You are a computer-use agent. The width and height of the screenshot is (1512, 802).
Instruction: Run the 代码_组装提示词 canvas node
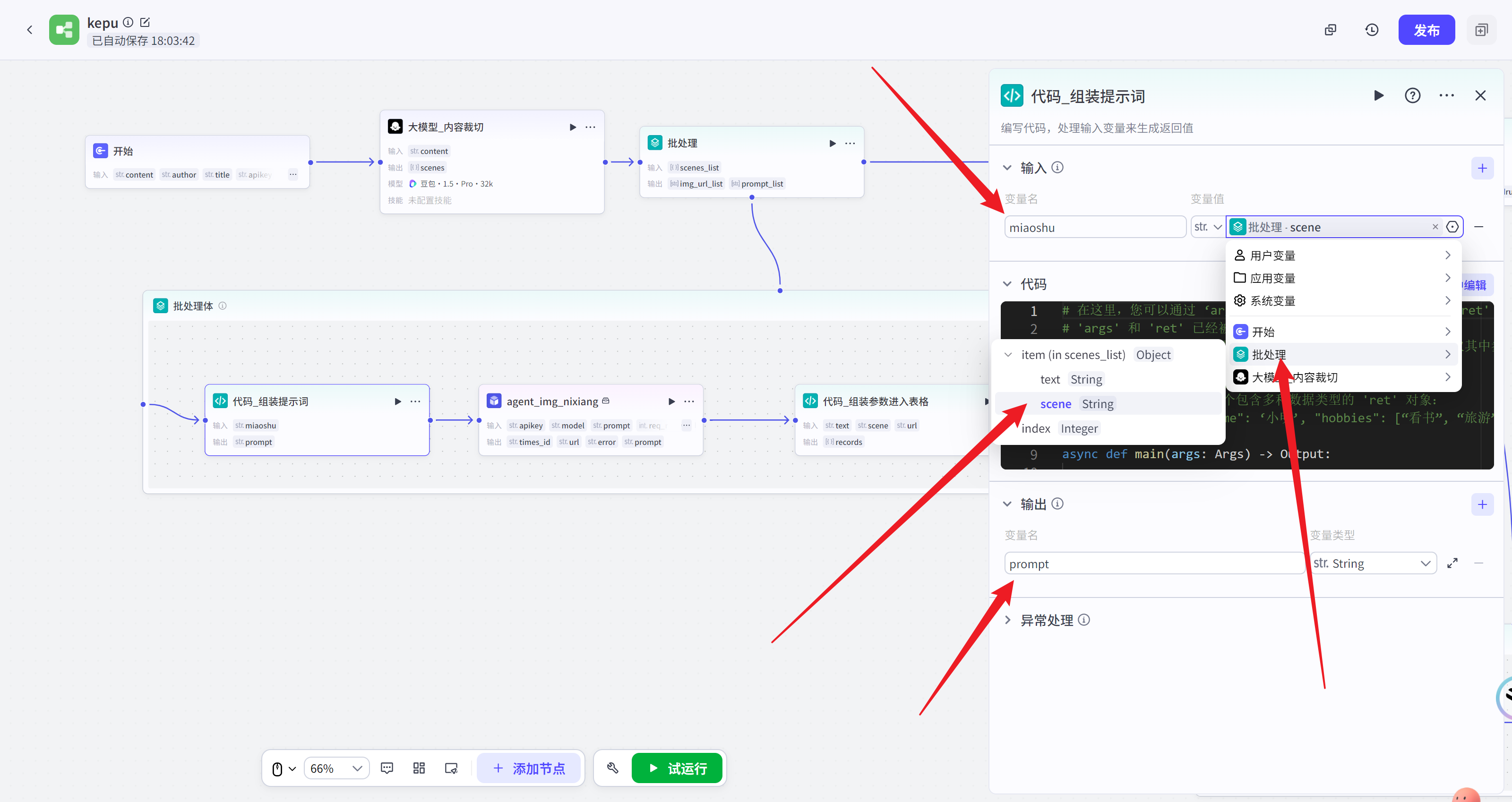(x=398, y=401)
